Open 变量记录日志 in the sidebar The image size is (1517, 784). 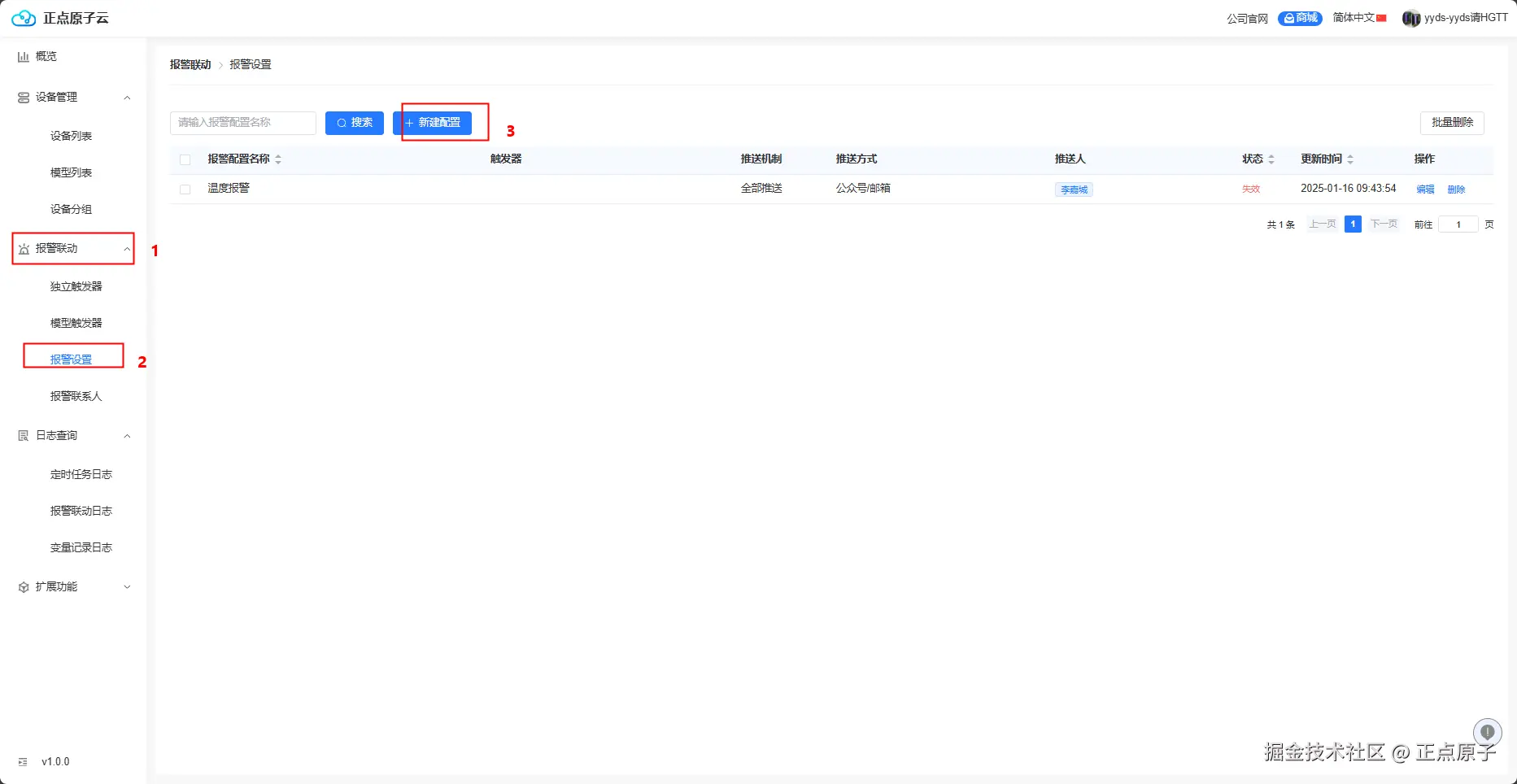point(81,548)
